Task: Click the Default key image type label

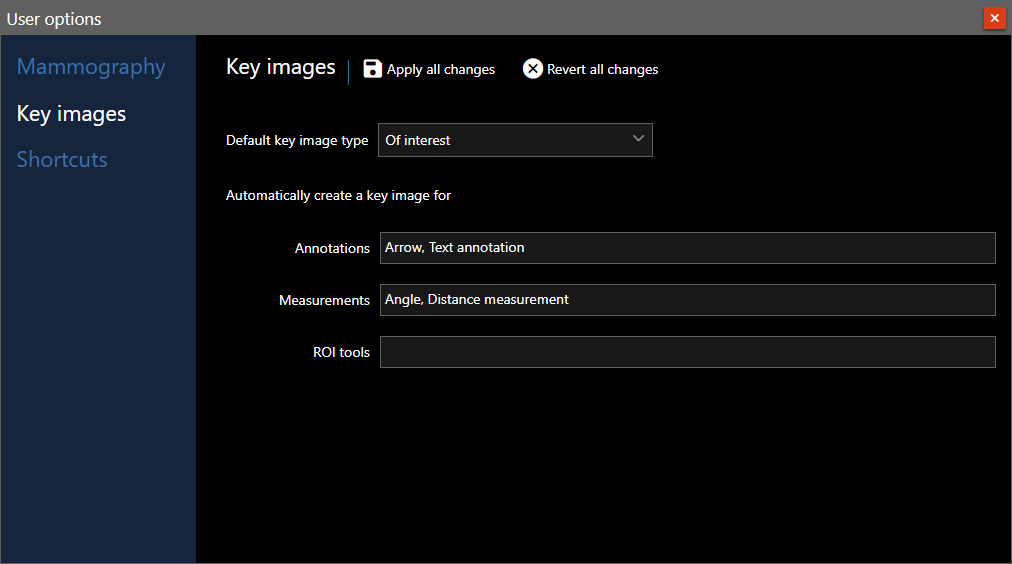Action: 297,140
